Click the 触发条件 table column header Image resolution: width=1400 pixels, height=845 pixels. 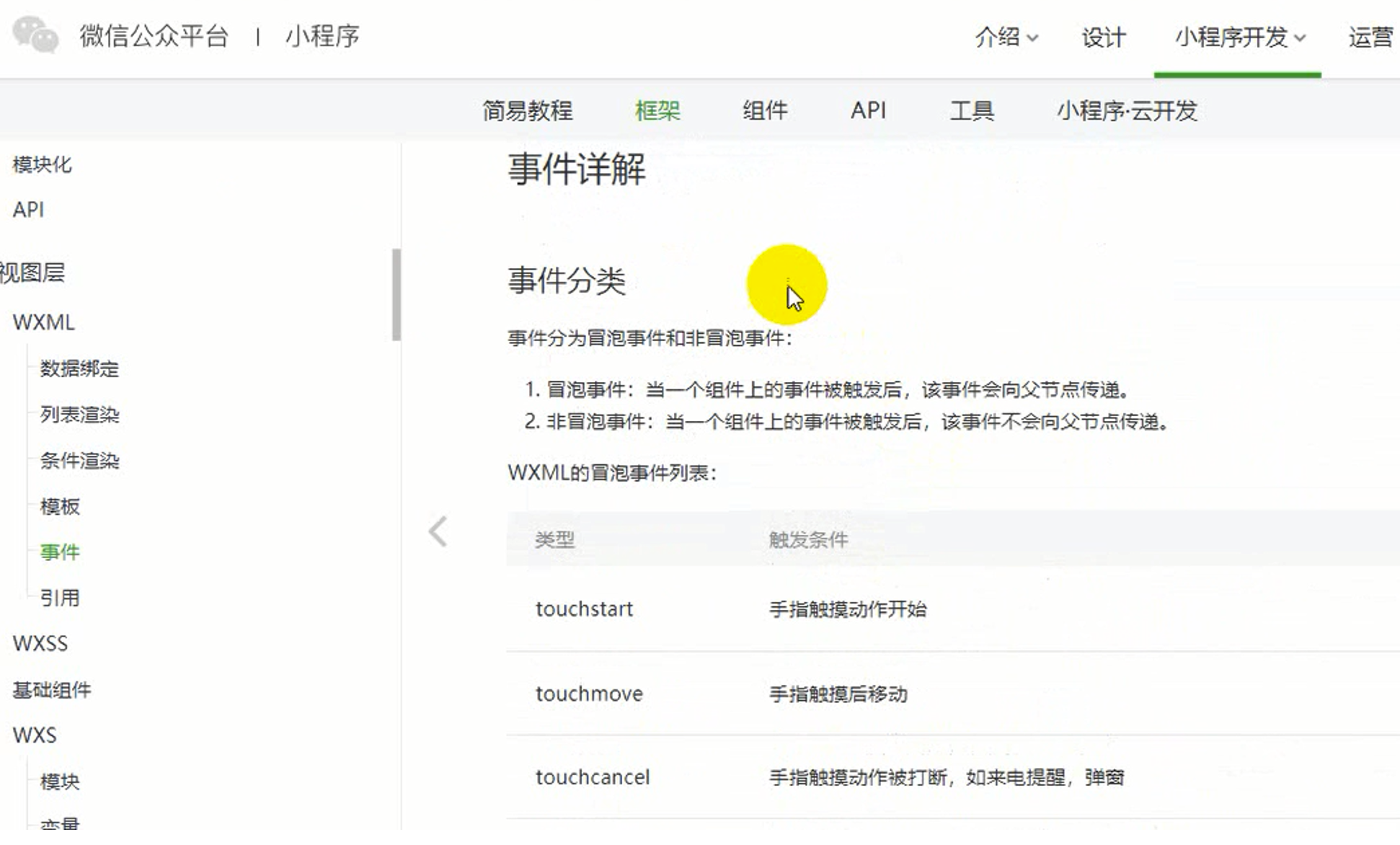(808, 539)
